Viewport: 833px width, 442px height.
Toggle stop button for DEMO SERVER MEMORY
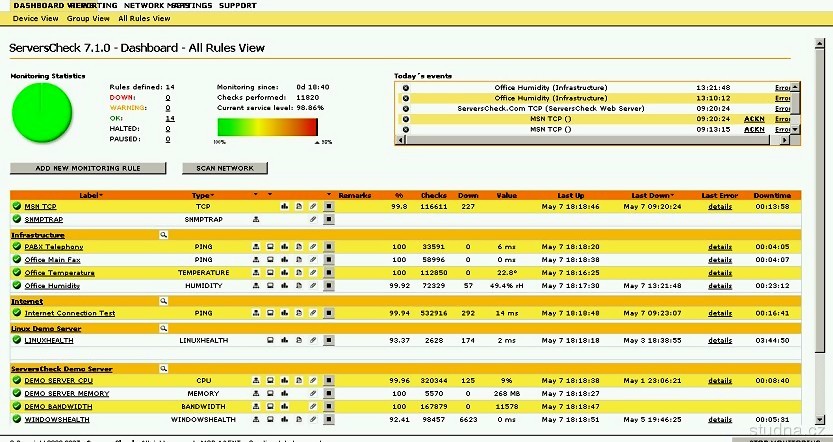[329, 394]
